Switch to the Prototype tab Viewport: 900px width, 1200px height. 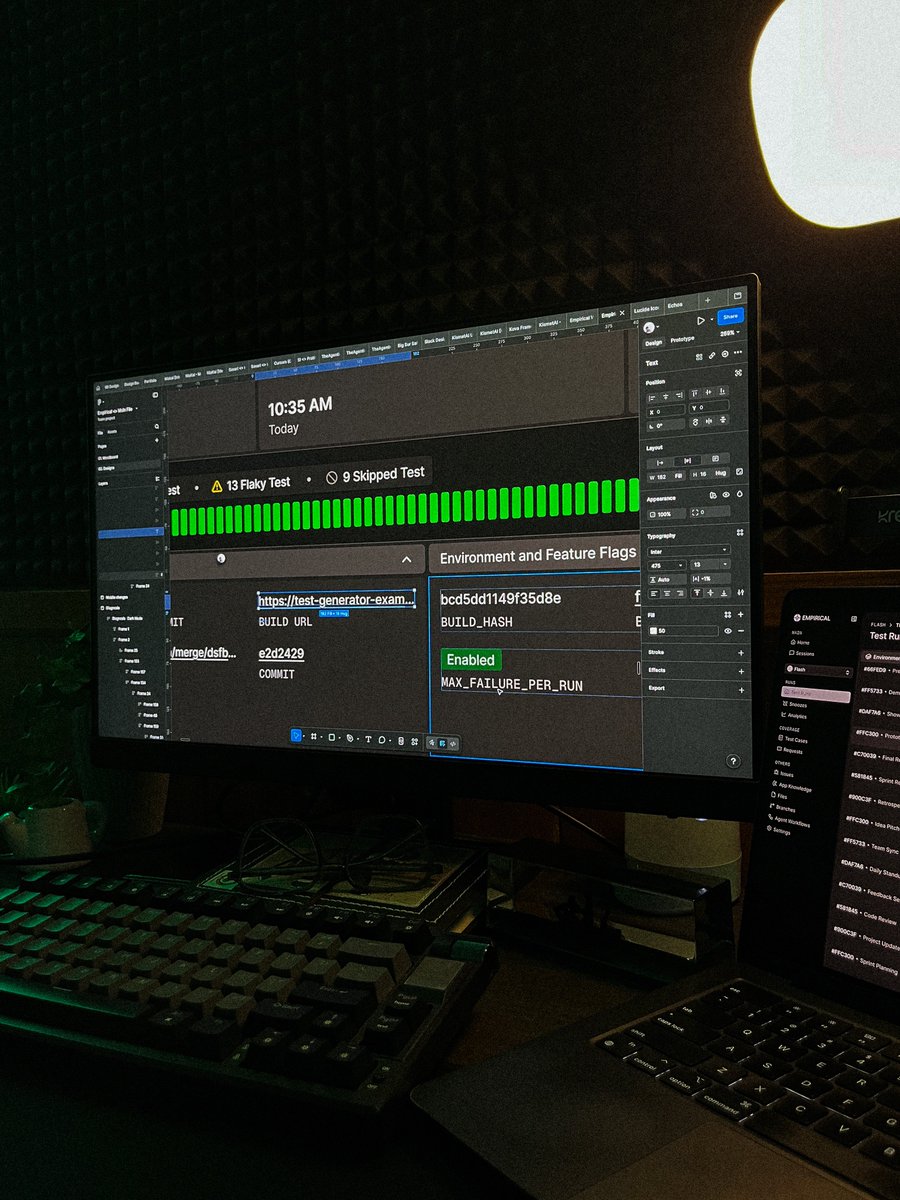(682, 339)
